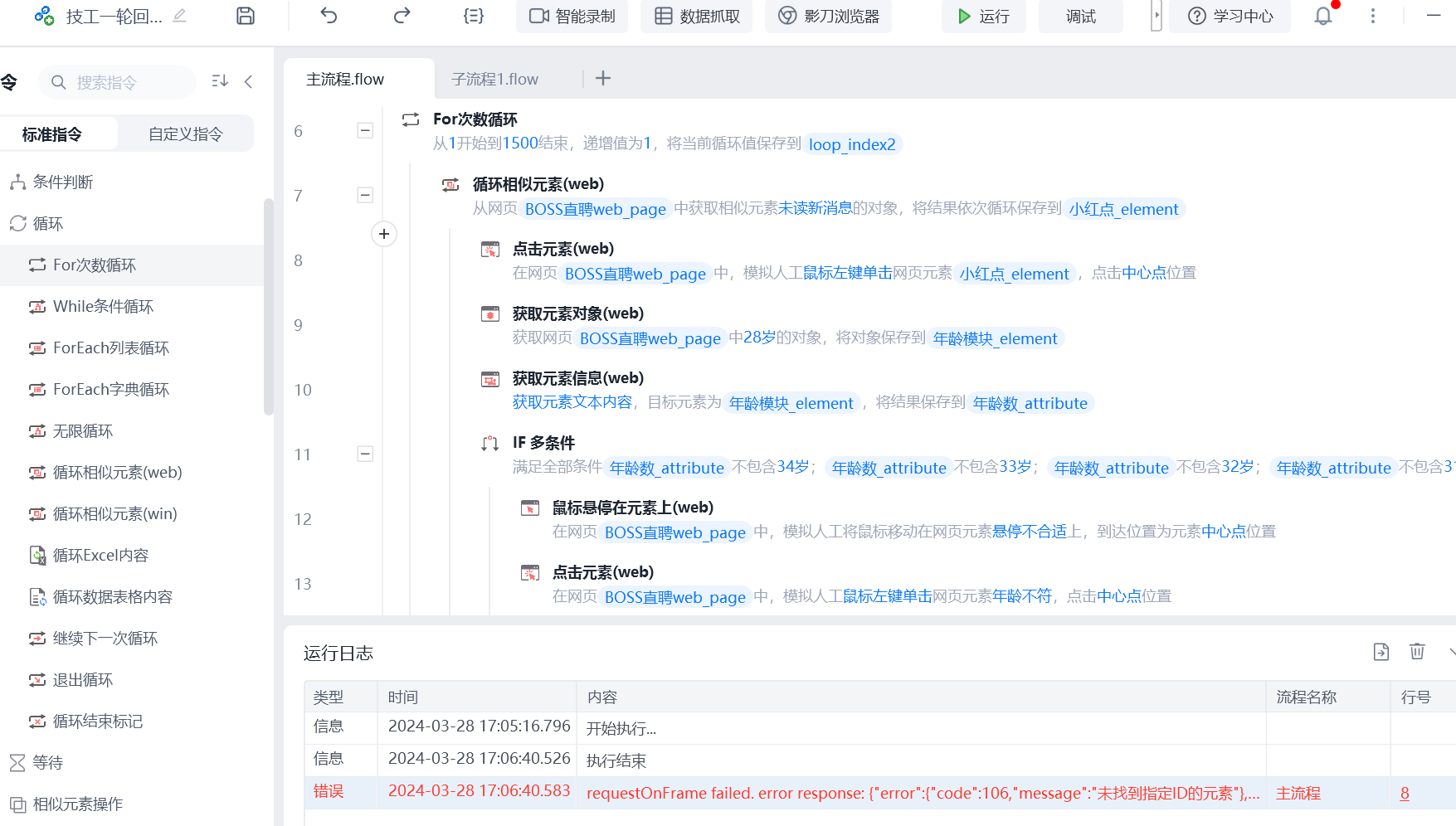Collapse the For次数循环 block at line 6
This screenshot has width=1456, height=826.
tap(365, 131)
